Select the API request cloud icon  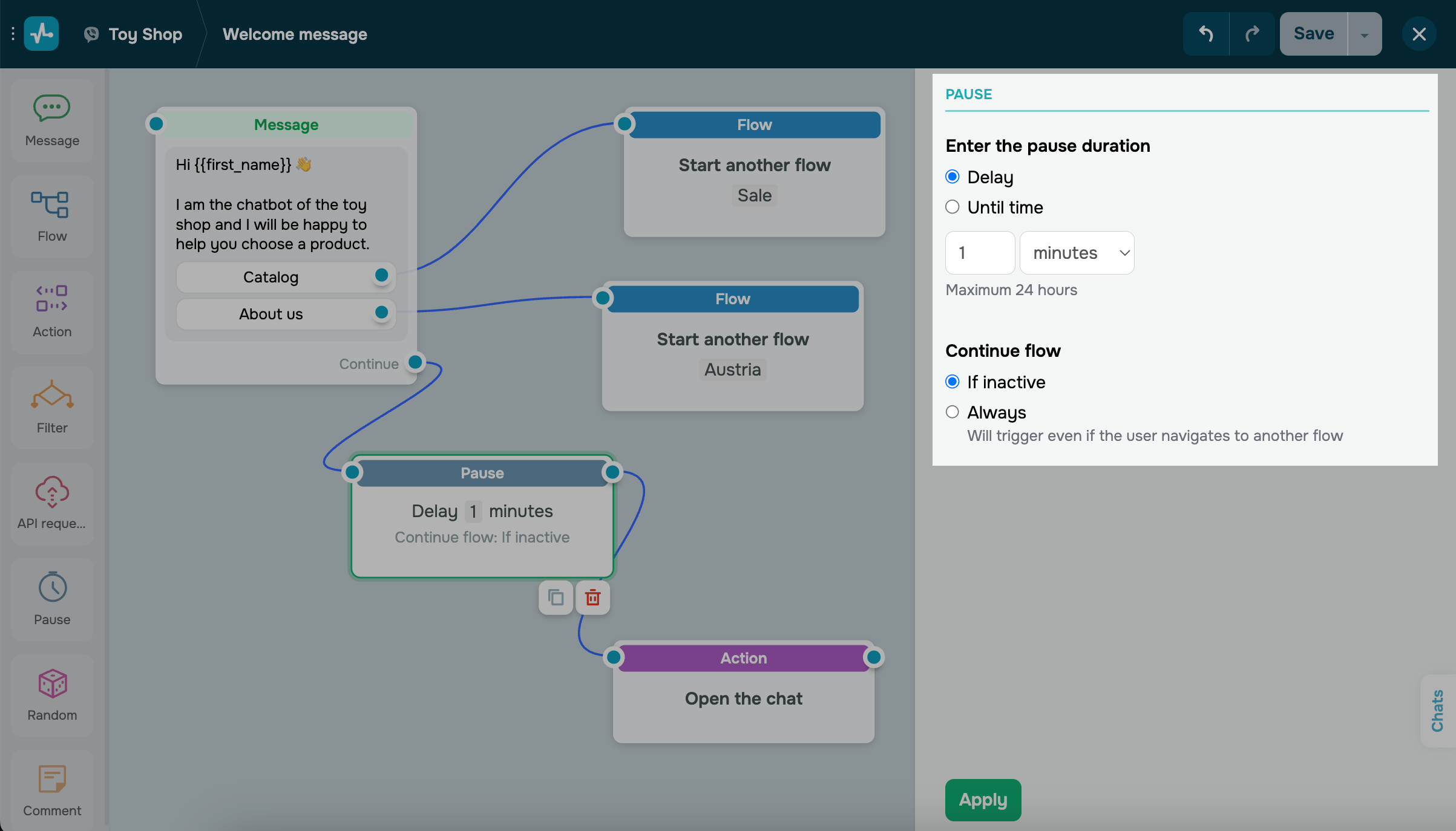[52, 491]
